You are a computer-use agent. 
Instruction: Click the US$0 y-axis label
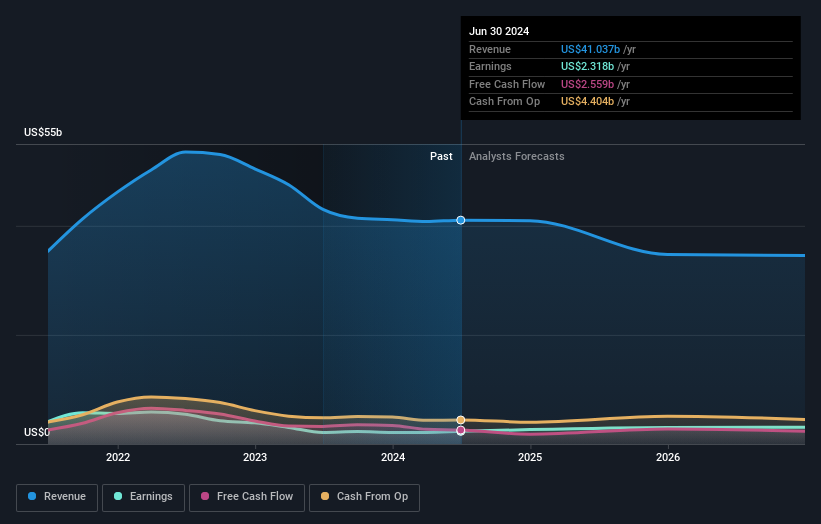[37, 432]
